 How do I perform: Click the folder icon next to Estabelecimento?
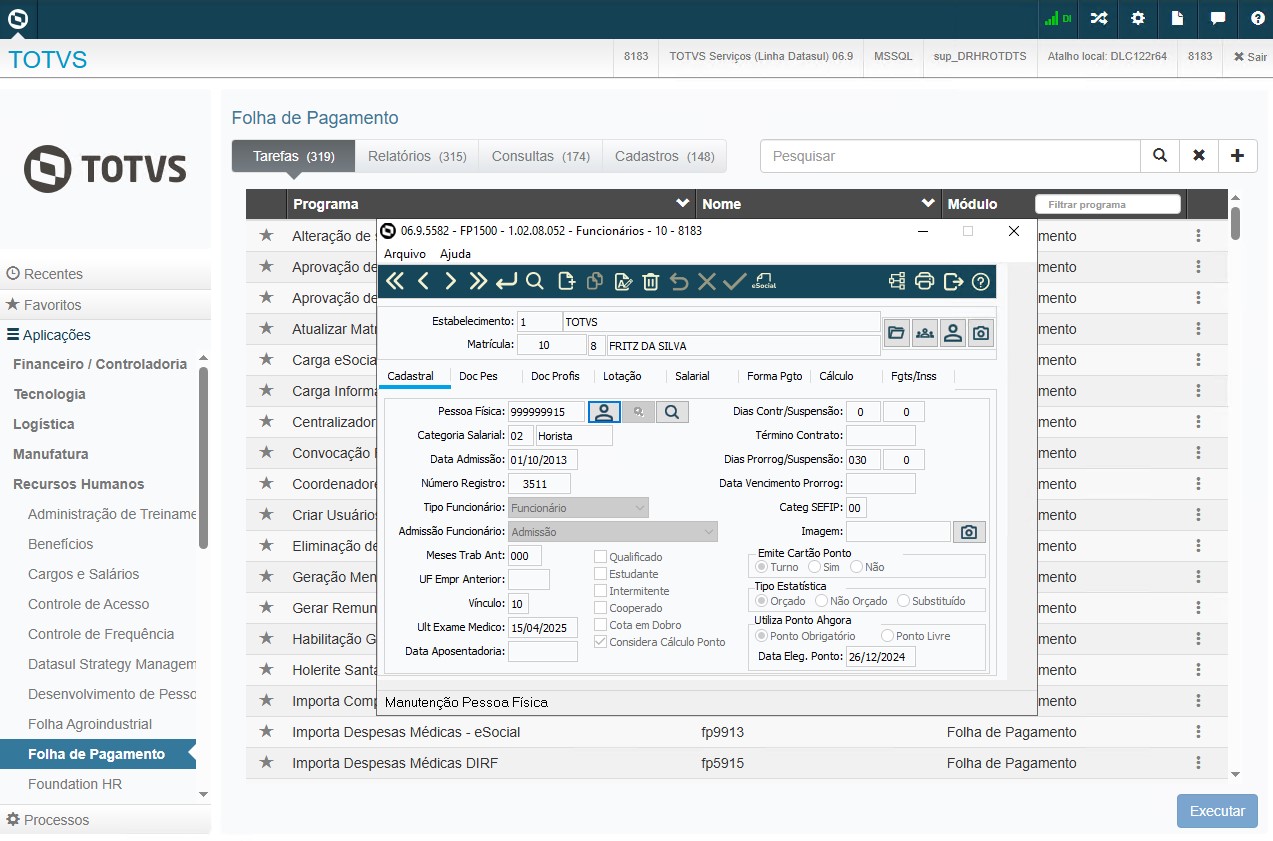pos(897,334)
